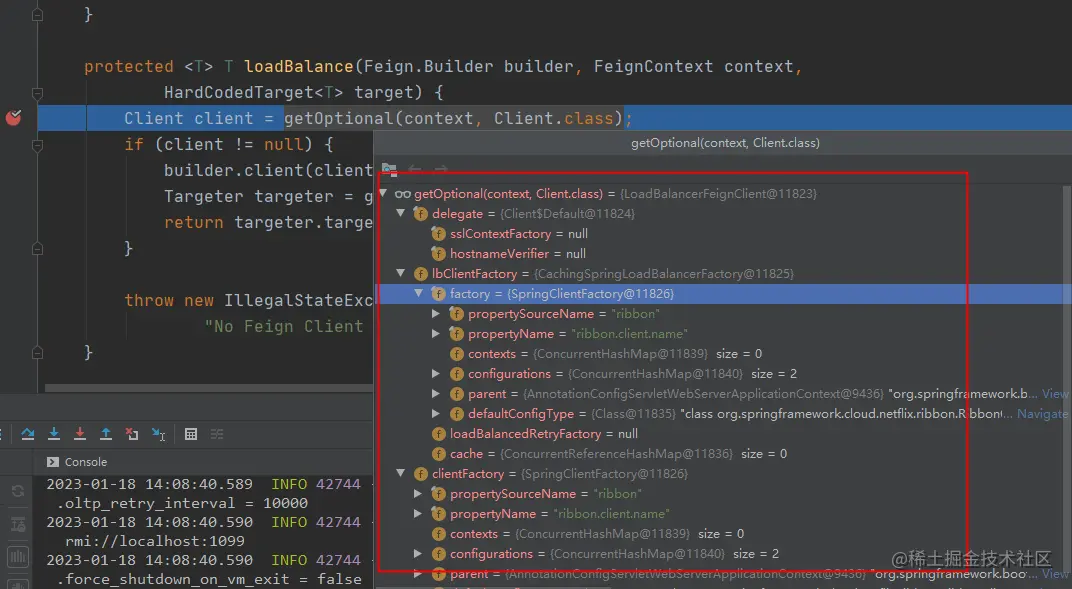Expand propertyName under factory

click(436, 333)
